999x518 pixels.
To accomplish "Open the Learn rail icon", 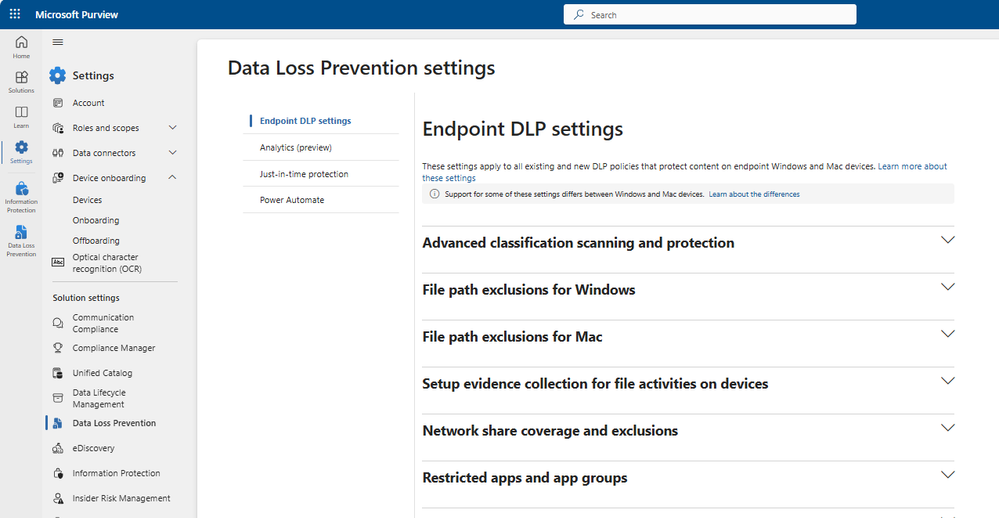I will tap(21, 117).
